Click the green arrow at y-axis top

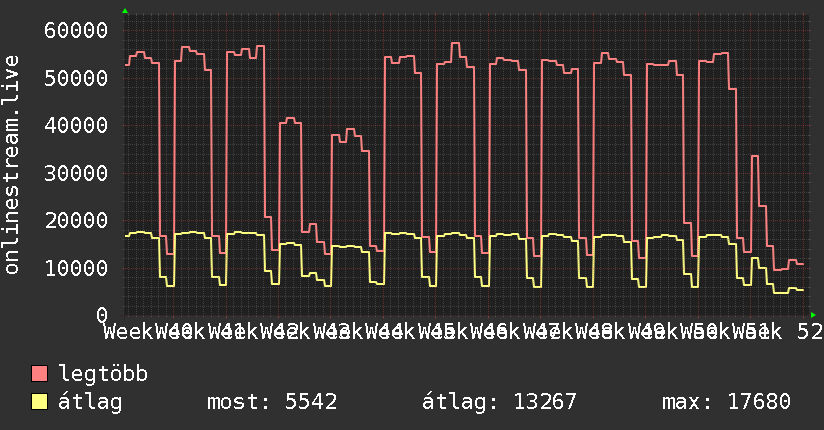pyautogui.click(x=125, y=11)
